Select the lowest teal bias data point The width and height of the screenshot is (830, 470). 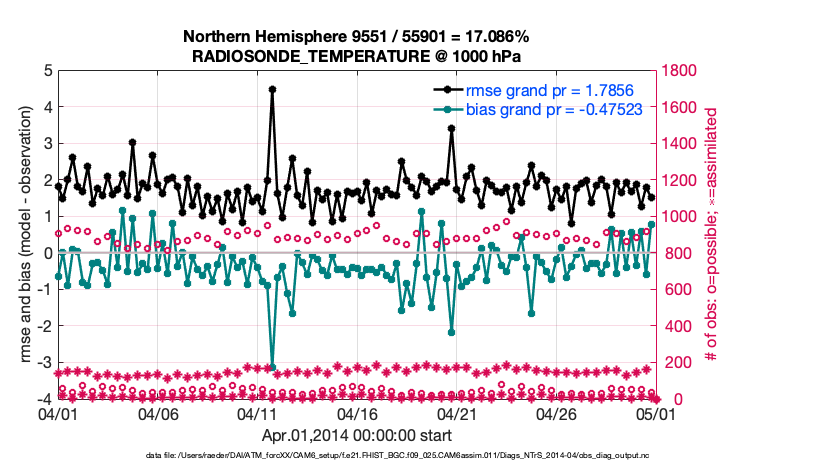click(272, 368)
